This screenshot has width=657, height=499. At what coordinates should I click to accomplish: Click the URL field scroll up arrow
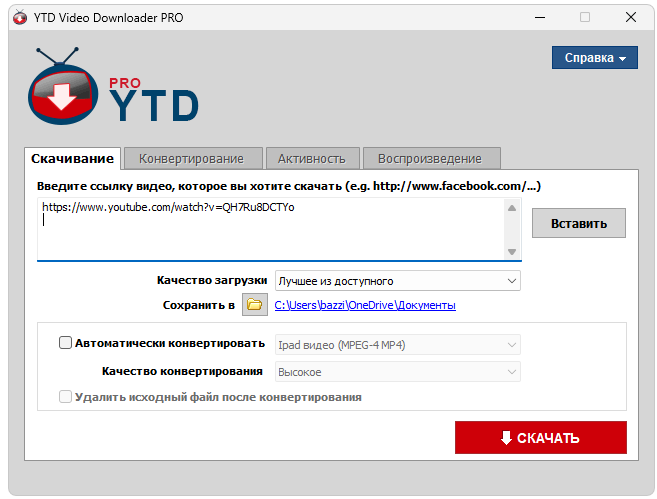tap(512, 208)
